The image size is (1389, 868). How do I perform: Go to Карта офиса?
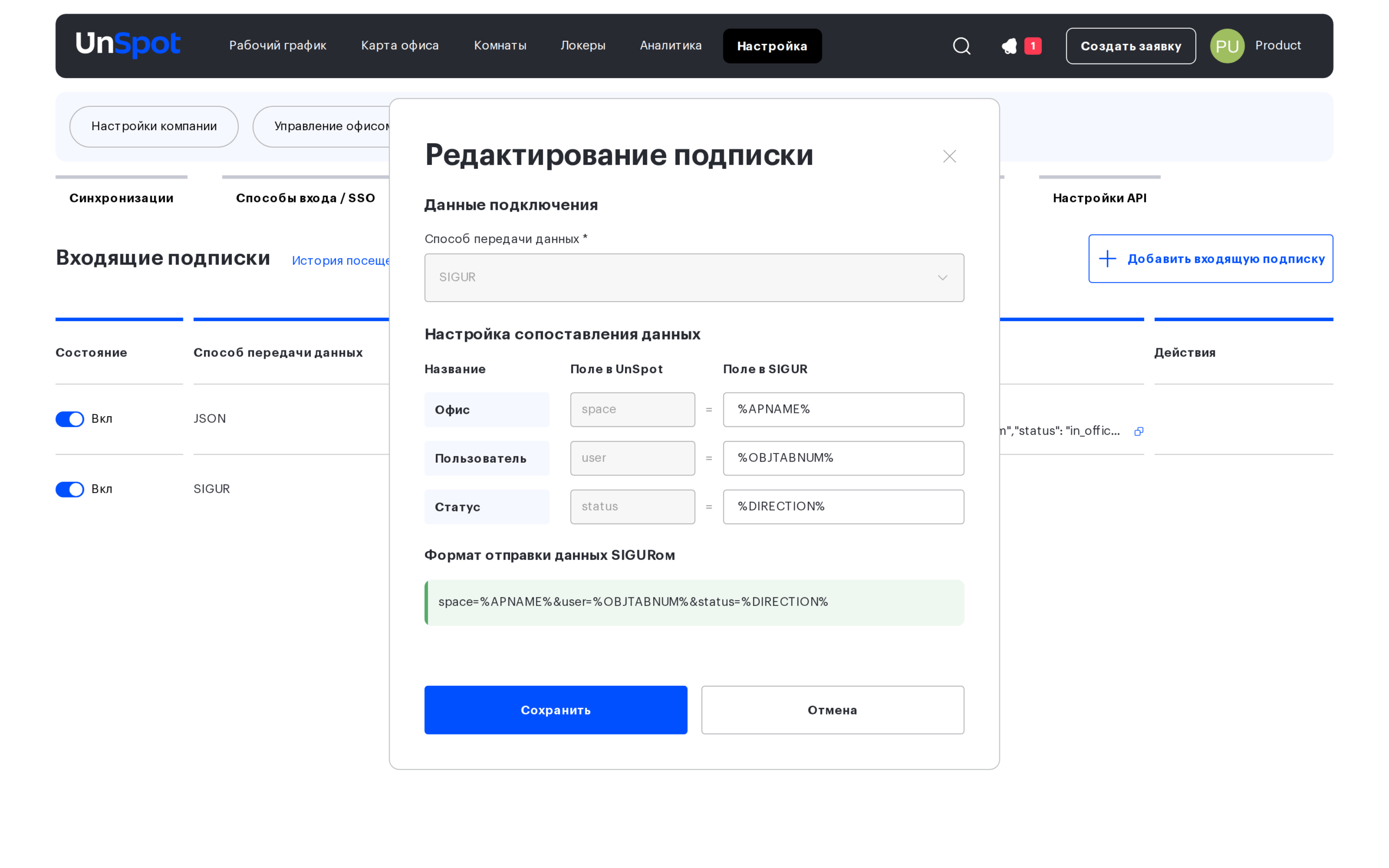(400, 46)
